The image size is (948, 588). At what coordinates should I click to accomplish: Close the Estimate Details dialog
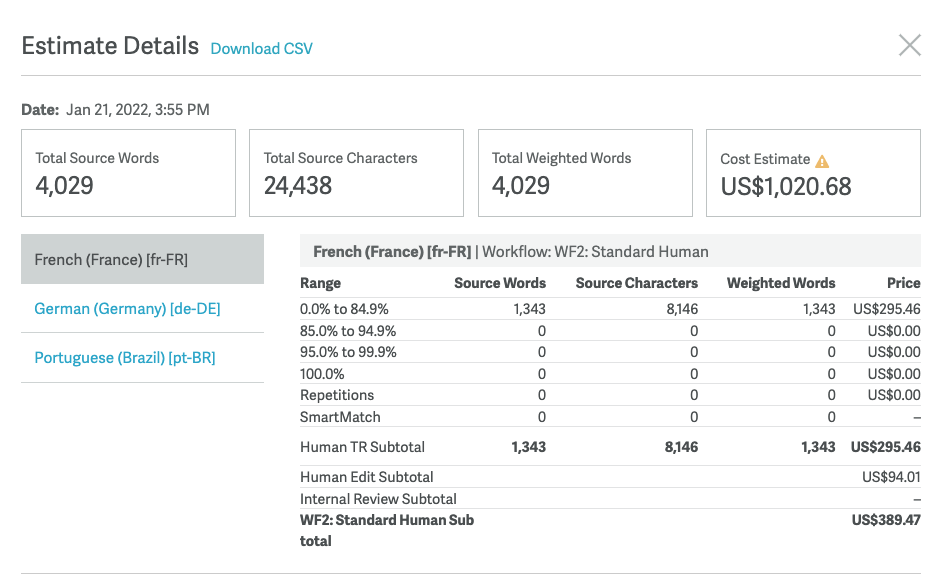[910, 45]
